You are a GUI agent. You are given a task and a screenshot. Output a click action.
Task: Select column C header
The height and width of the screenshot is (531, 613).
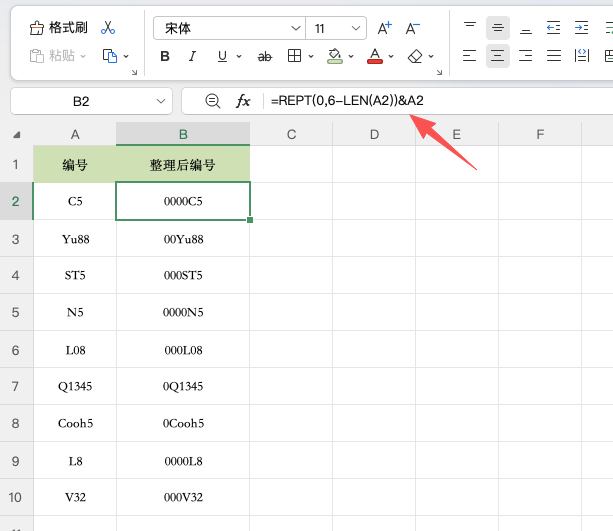tap(291, 135)
